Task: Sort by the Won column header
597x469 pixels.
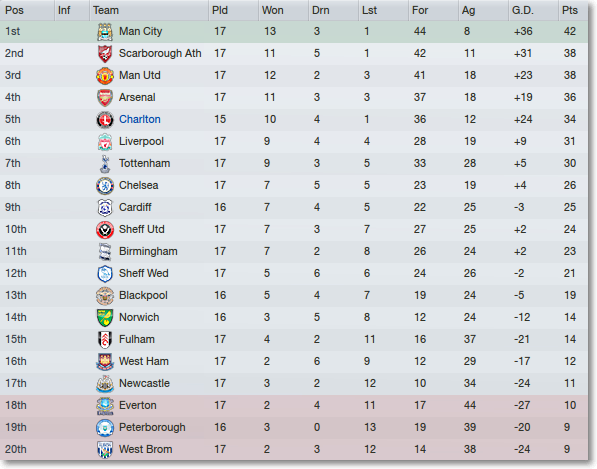Action: click(273, 10)
